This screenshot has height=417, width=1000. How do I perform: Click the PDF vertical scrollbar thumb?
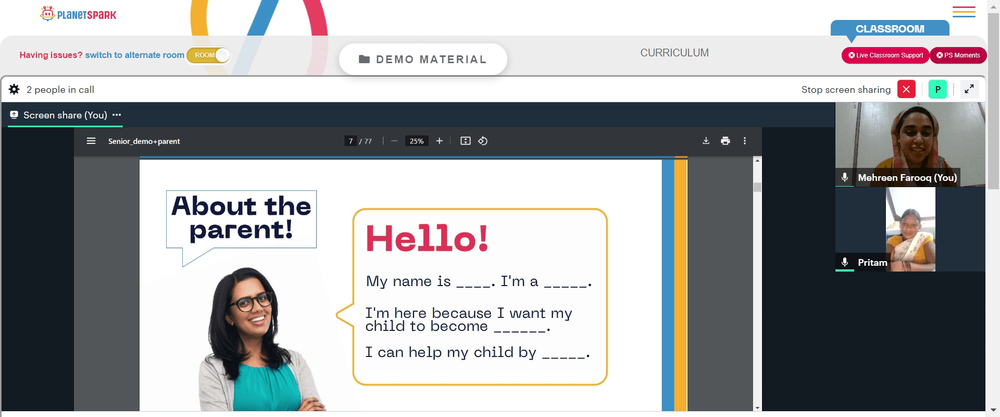[758, 186]
